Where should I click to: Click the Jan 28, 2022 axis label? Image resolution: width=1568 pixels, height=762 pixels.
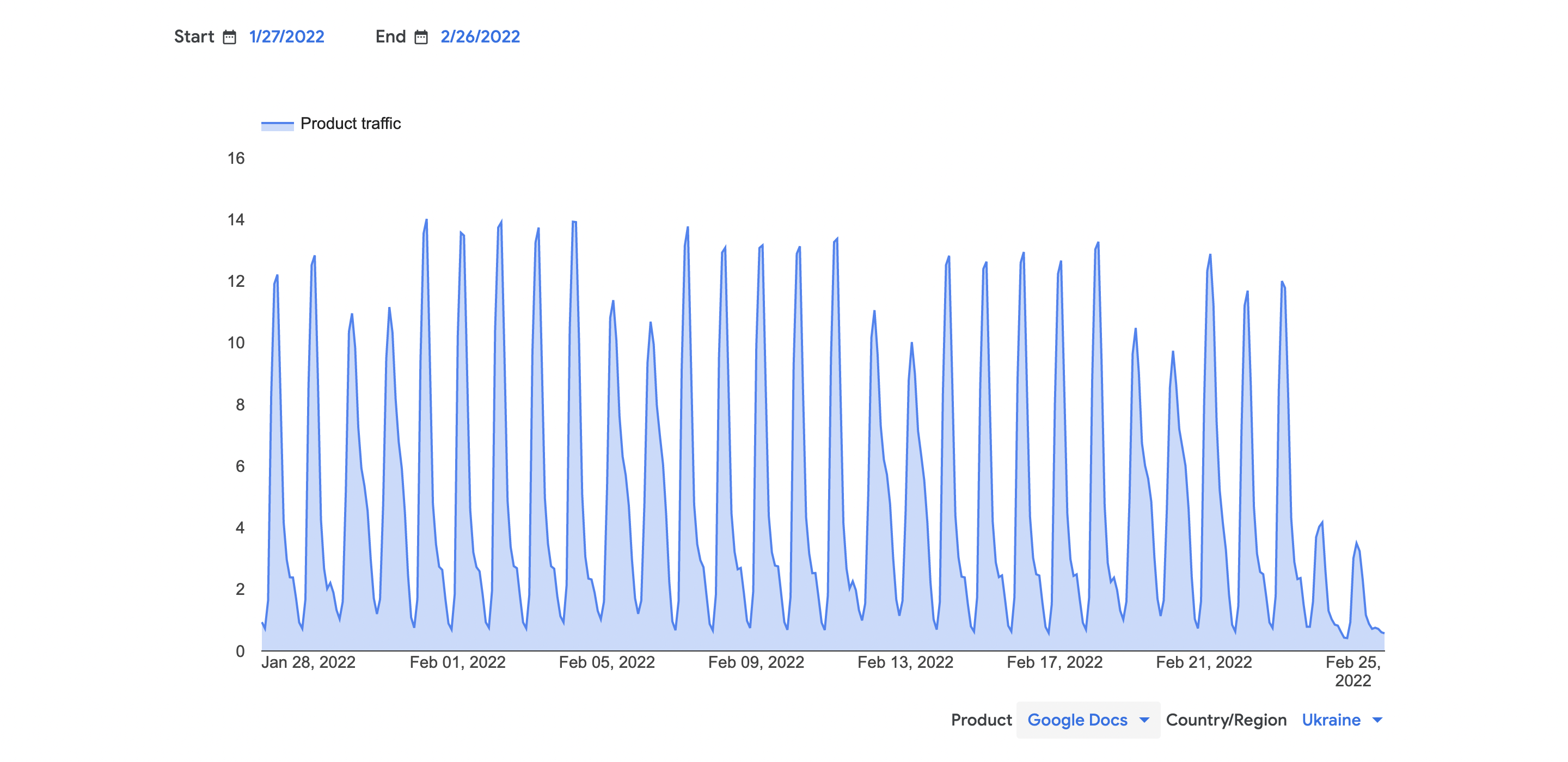[x=308, y=662]
